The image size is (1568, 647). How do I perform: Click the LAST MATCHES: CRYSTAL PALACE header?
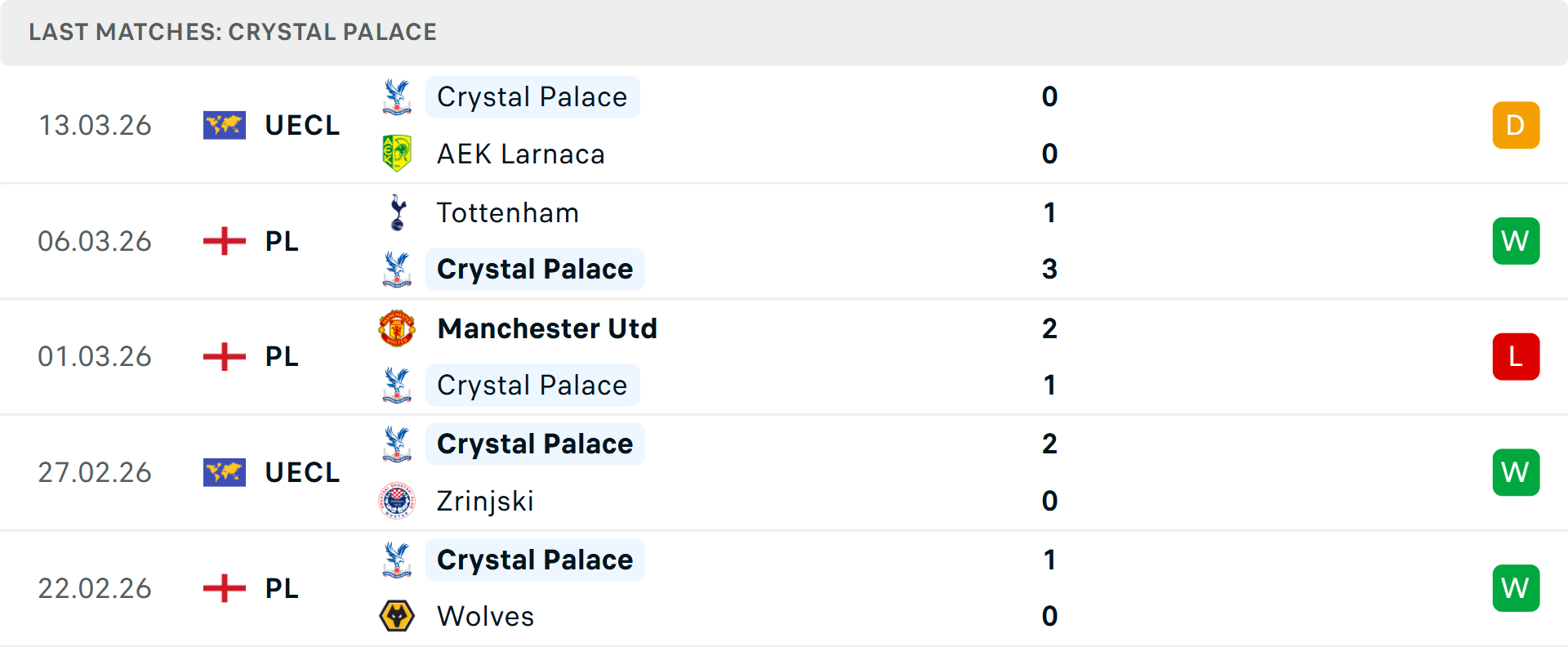[233, 32]
